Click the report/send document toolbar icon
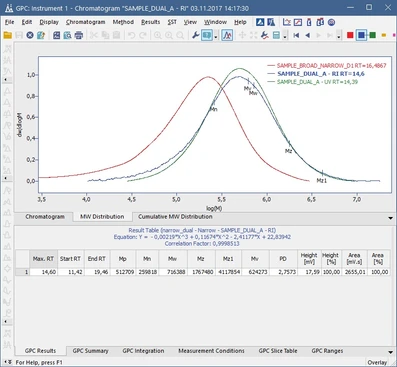This screenshot has width=397, height=367. tap(41, 35)
